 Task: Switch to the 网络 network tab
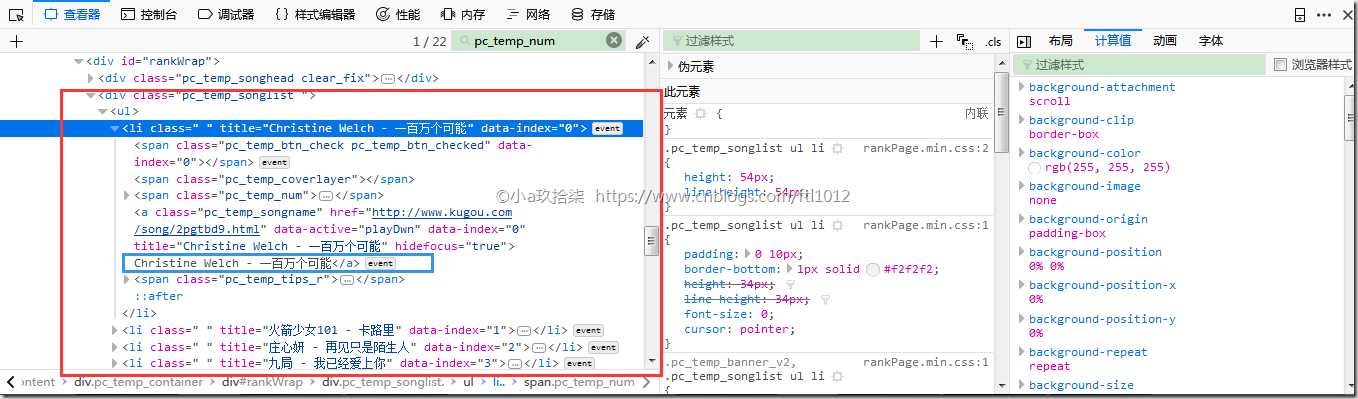pos(528,14)
